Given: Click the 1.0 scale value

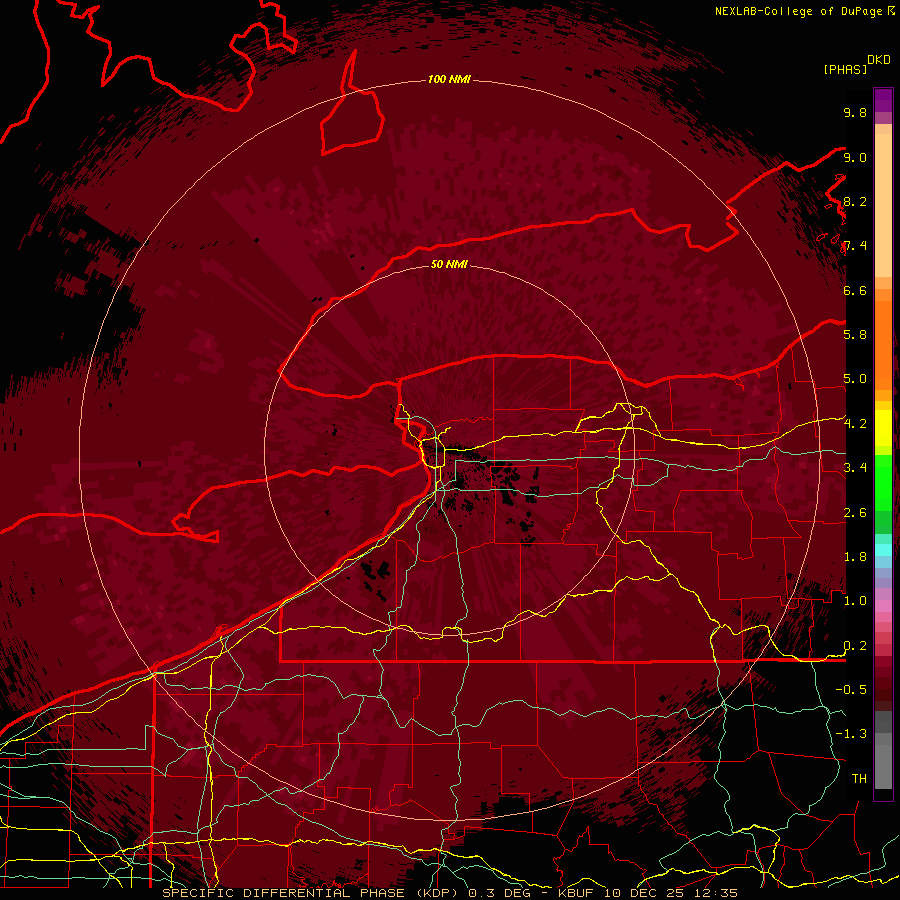Looking at the screenshot, I should coord(855,601).
